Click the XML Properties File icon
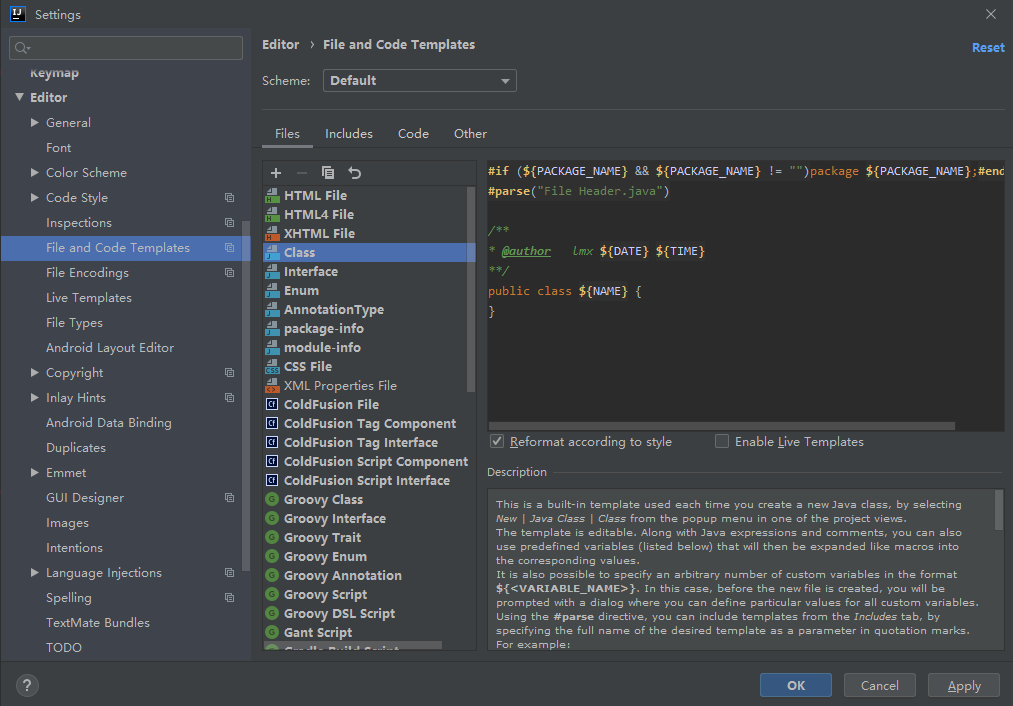This screenshot has width=1013, height=706. click(272, 386)
